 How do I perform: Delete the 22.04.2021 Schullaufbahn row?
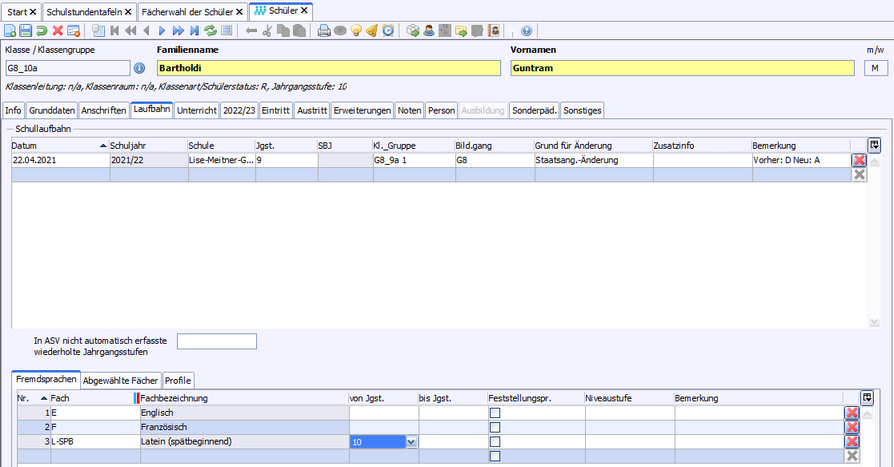pos(858,160)
